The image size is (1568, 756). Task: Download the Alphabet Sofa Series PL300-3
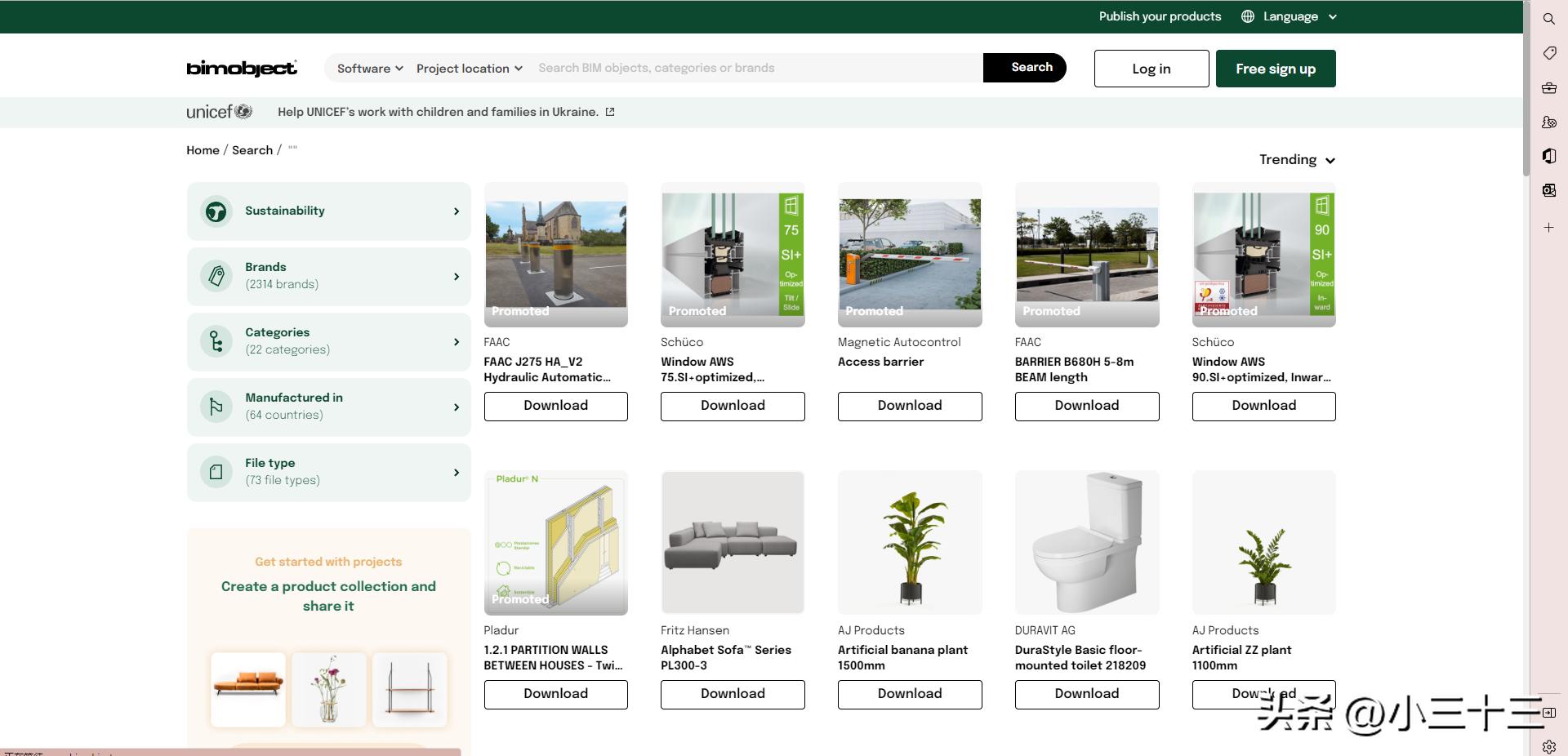pyautogui.click(x=732, y=694)
